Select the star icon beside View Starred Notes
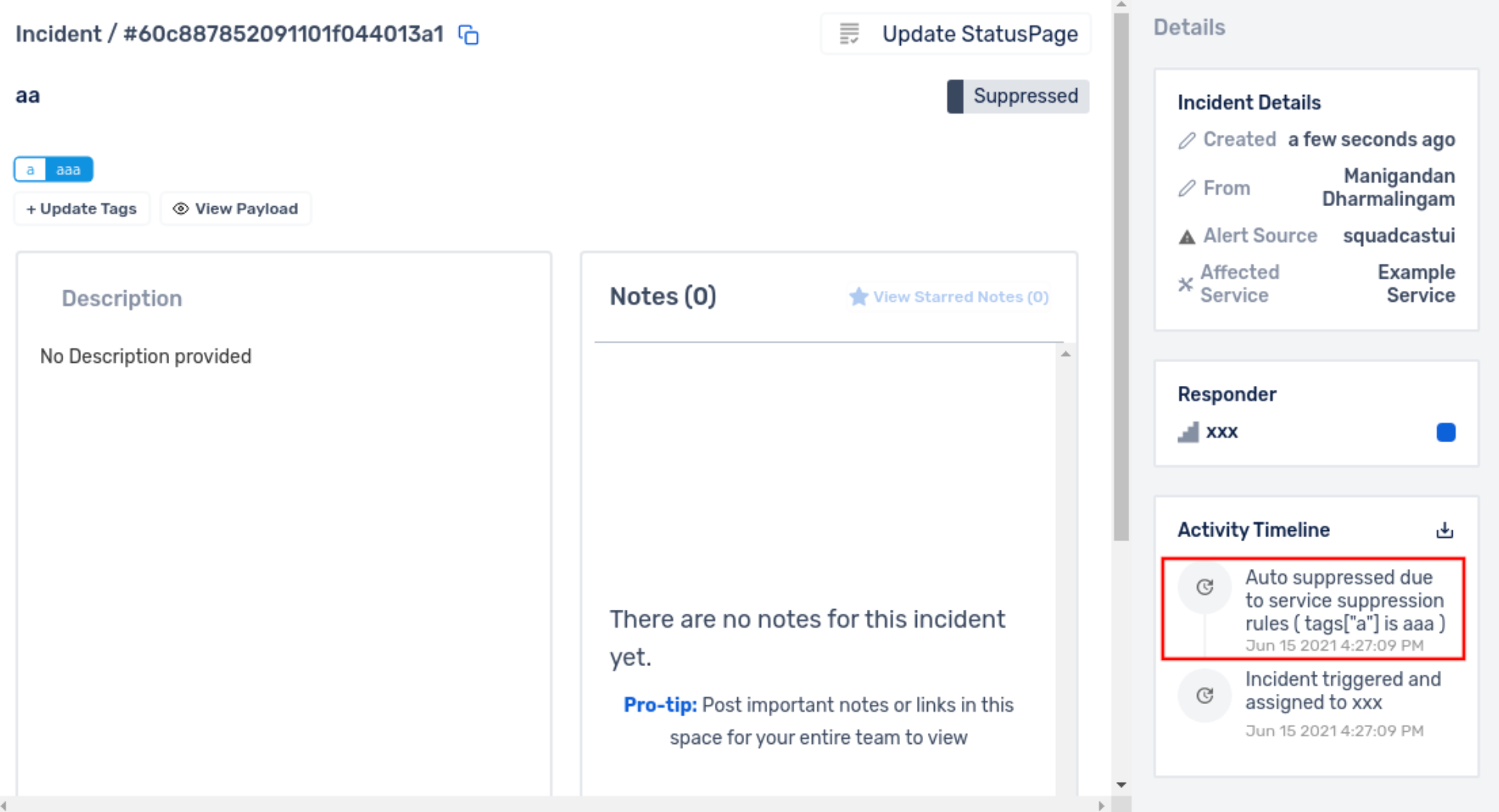Screen dimensions: 1499x812 (x=858, y=296)
